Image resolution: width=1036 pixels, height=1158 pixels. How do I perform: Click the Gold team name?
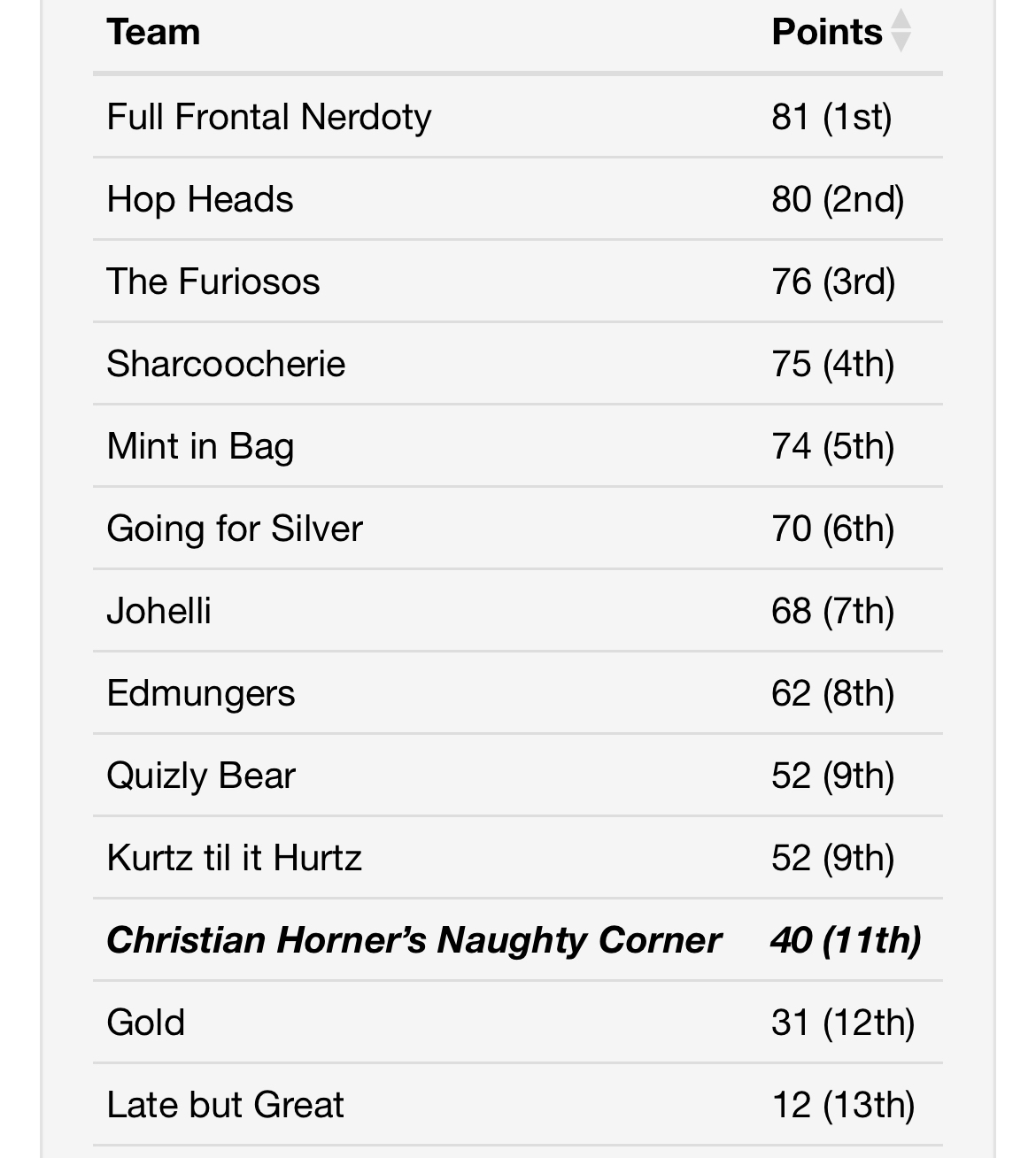click(x=146, y=1023)
